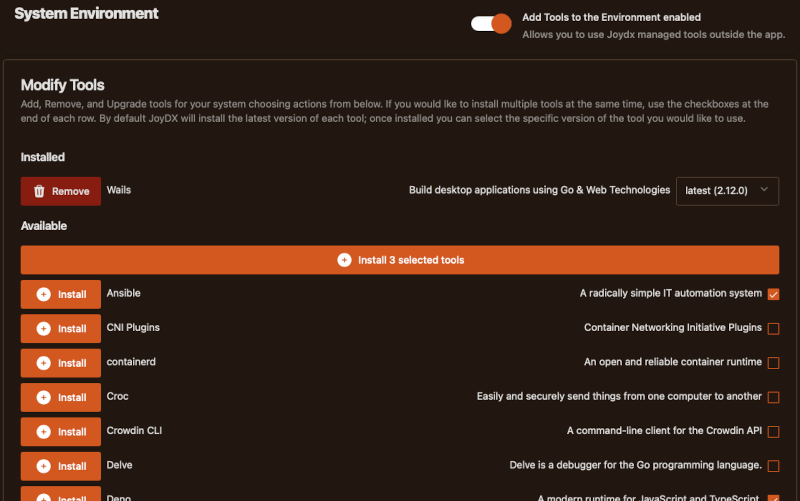Open the Wails version dropdown
Viewport: 800px width, 501px height.
(x=727, y=190)
